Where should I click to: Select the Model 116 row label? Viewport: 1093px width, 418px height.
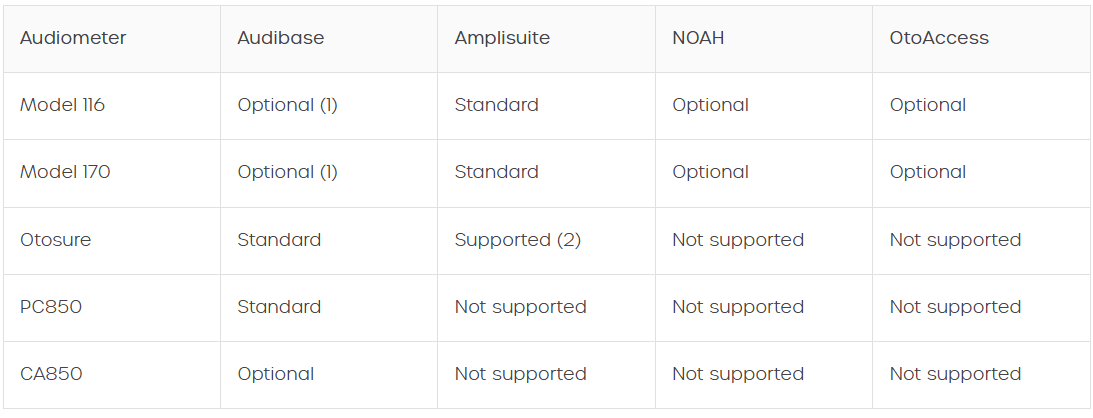pos(62,105)
